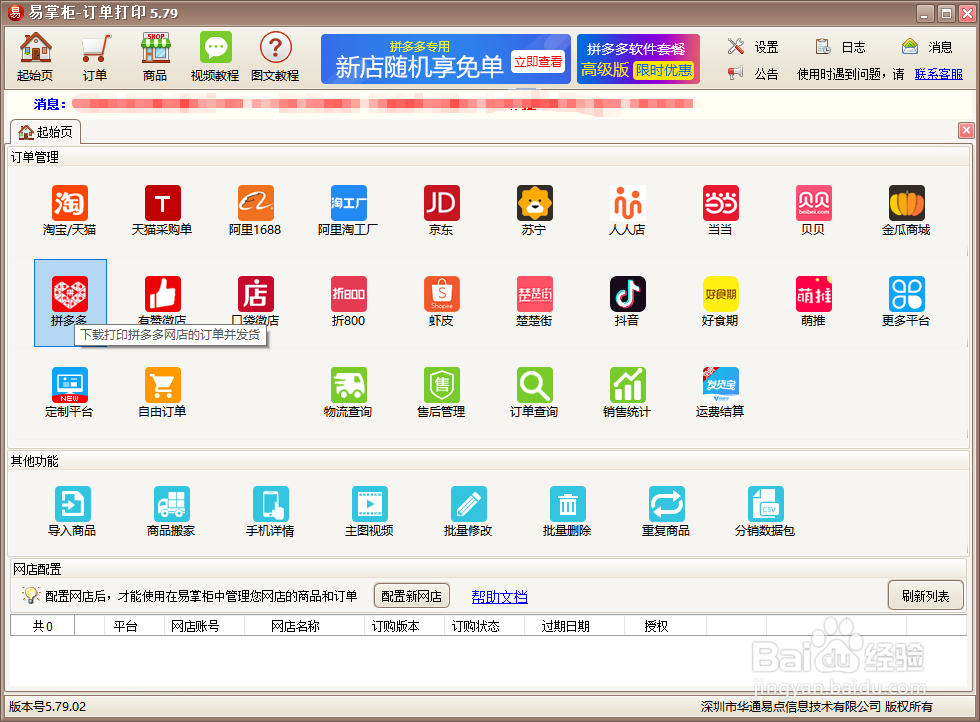
Task: Open 手机详情 mobile details tool
Action: [x=271, y=511]
